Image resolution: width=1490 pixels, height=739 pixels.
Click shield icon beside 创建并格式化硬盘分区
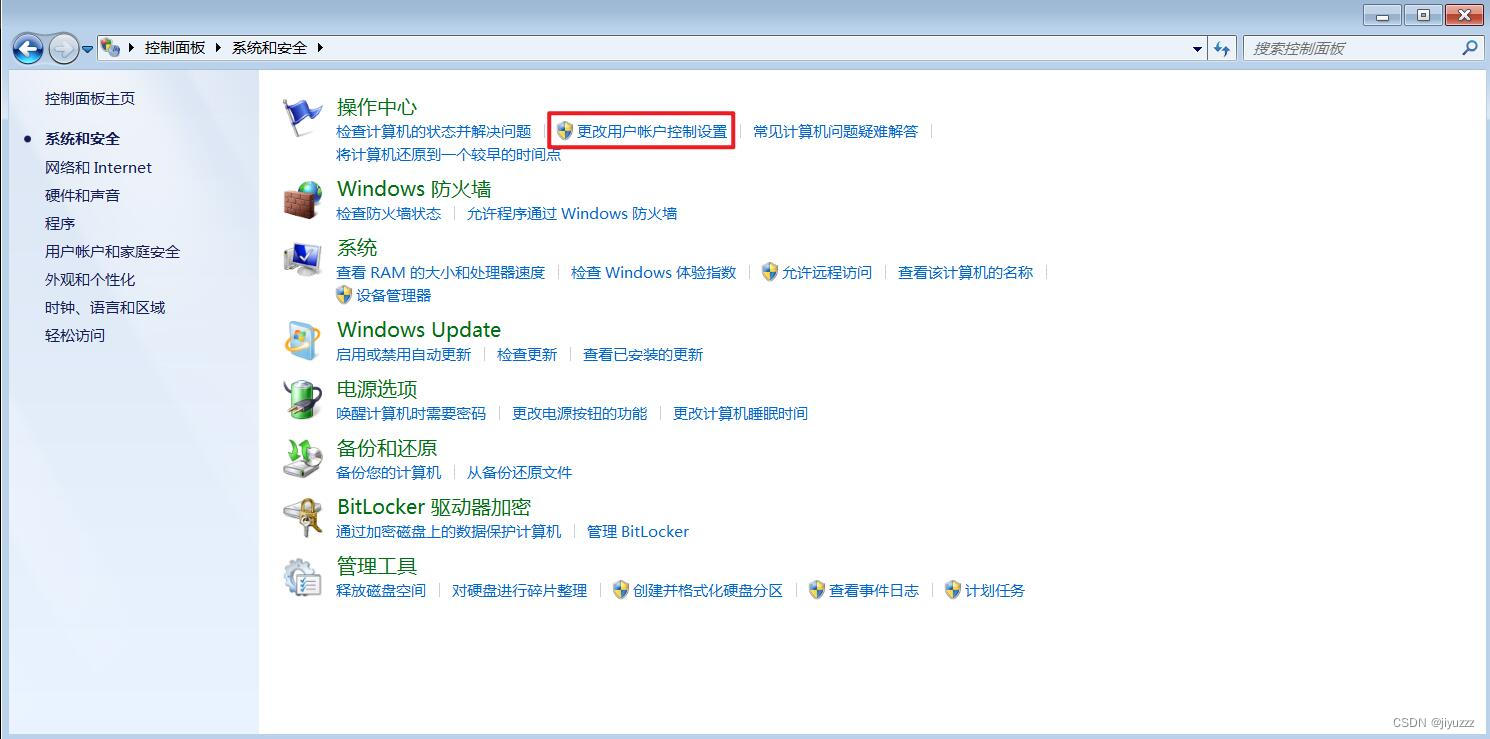pos(621,590)
